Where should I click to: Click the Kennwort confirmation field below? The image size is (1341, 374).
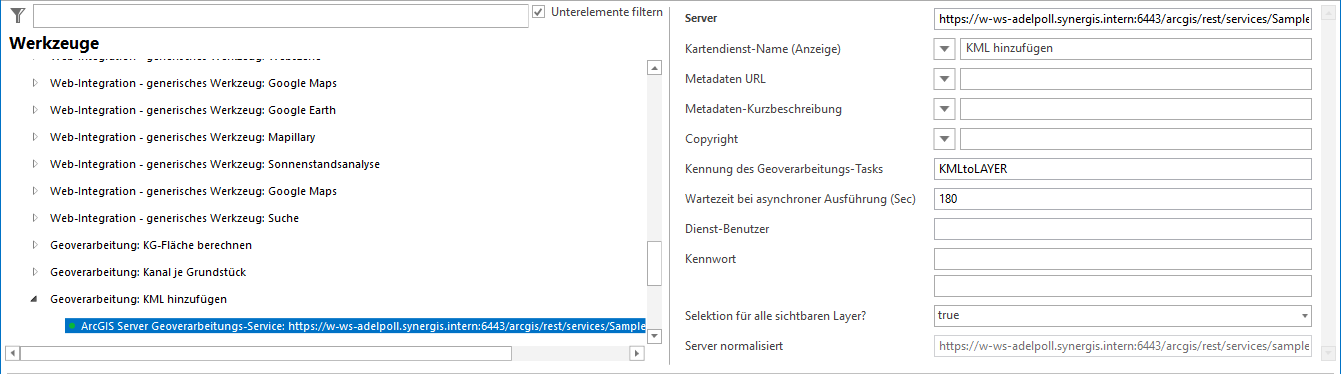pos(1122,286)
